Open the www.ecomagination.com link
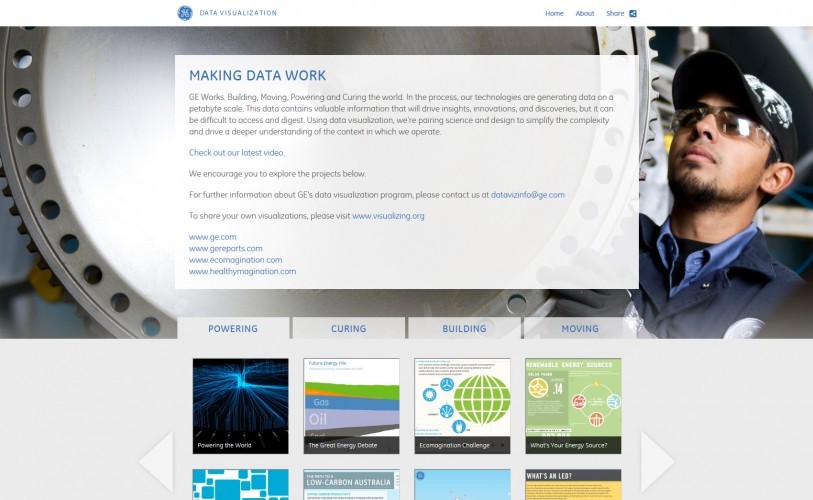The width and height of the screenshot is (813, 500). [235, 260]
